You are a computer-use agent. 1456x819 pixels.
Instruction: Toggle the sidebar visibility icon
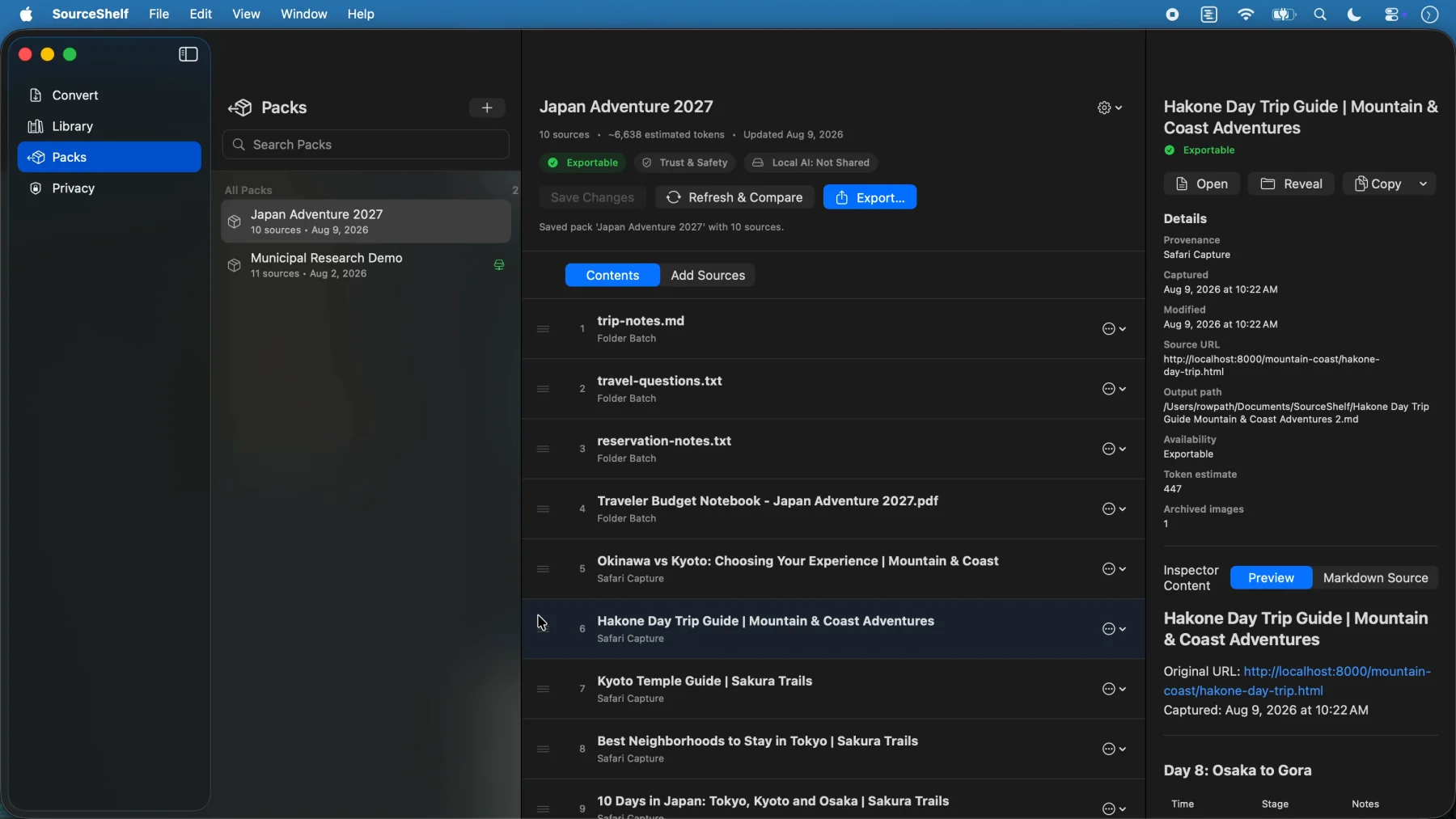(x=188, y=54)
